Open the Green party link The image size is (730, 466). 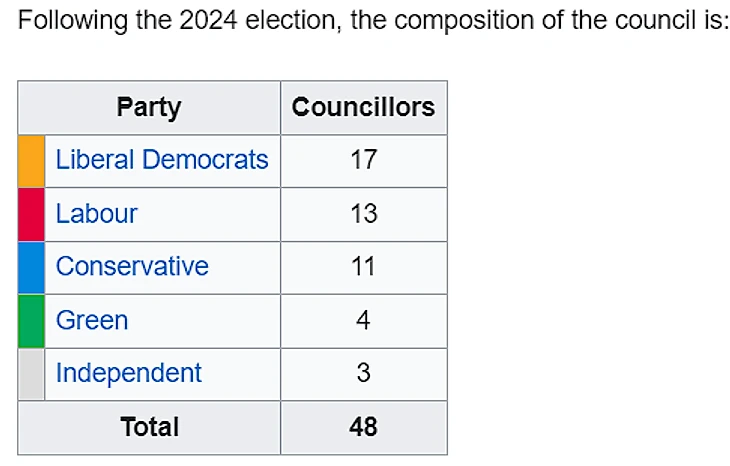(92, 321)
